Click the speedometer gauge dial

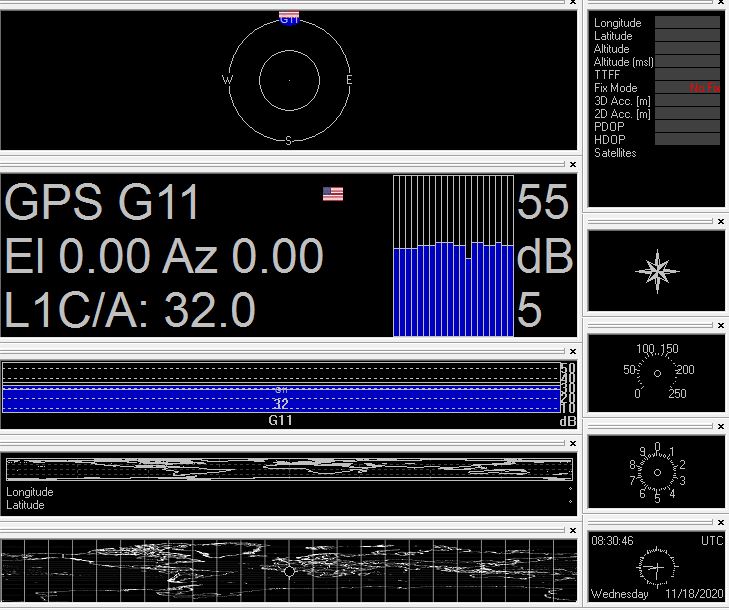click(657, 373)
